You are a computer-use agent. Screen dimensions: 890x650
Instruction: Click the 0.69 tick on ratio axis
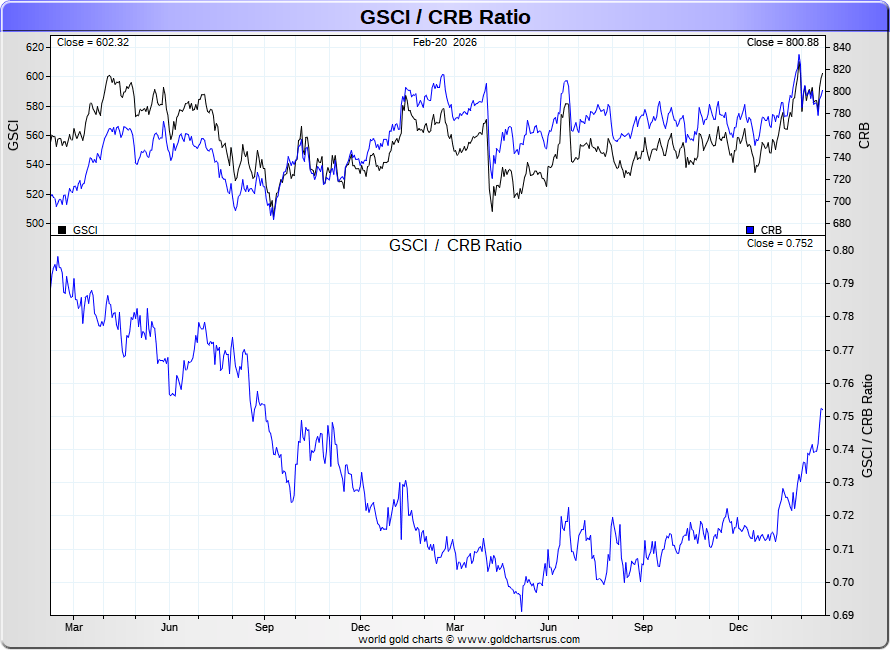pos(843,615)
